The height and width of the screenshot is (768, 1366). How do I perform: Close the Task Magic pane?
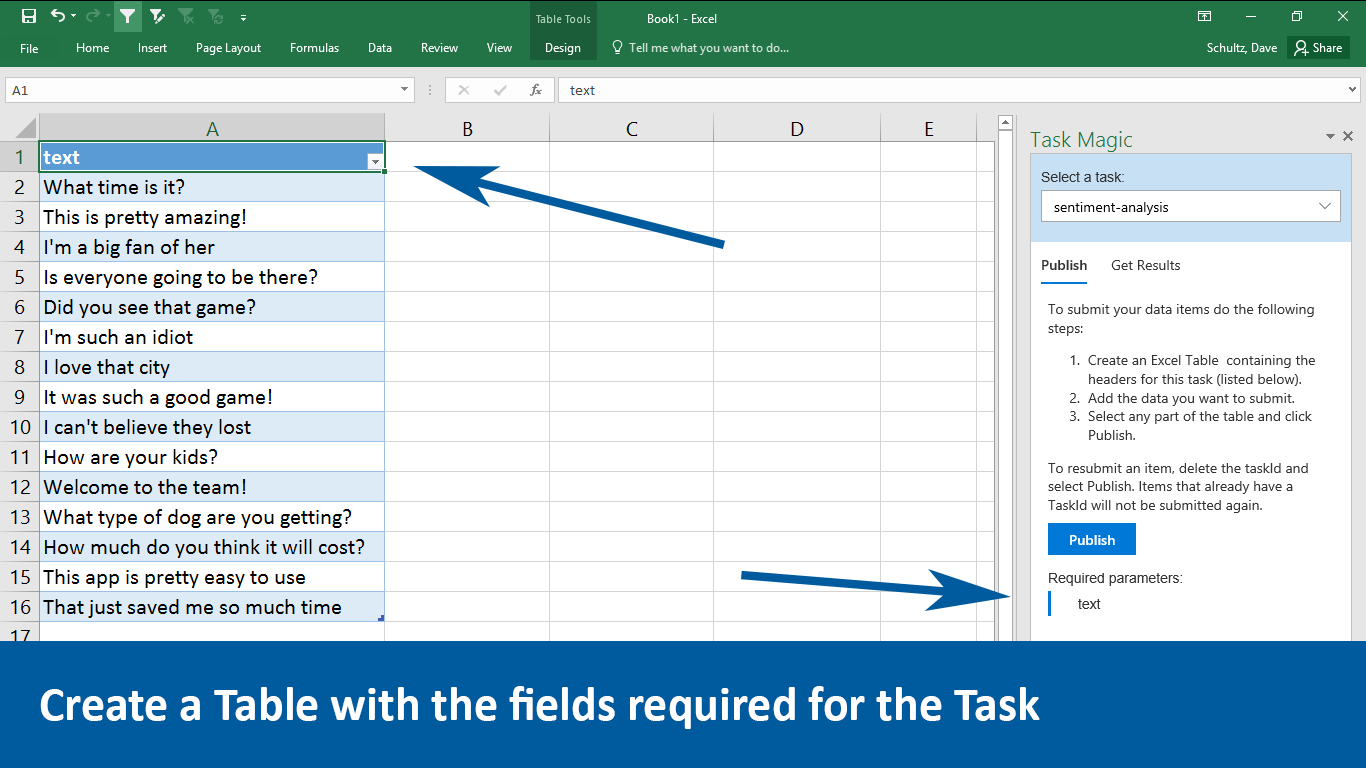tap(1348, 137)
